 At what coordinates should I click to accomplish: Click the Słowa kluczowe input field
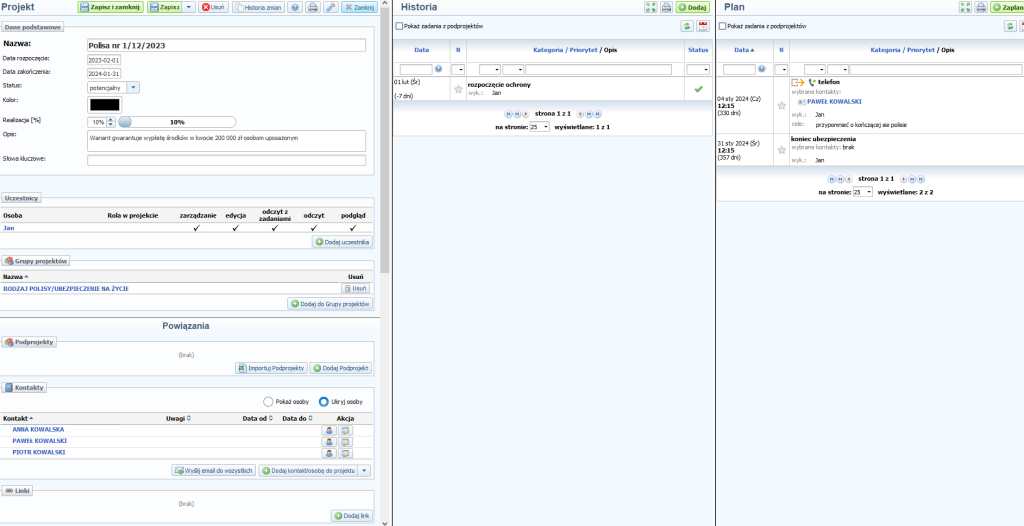click(x=226, y=160)
